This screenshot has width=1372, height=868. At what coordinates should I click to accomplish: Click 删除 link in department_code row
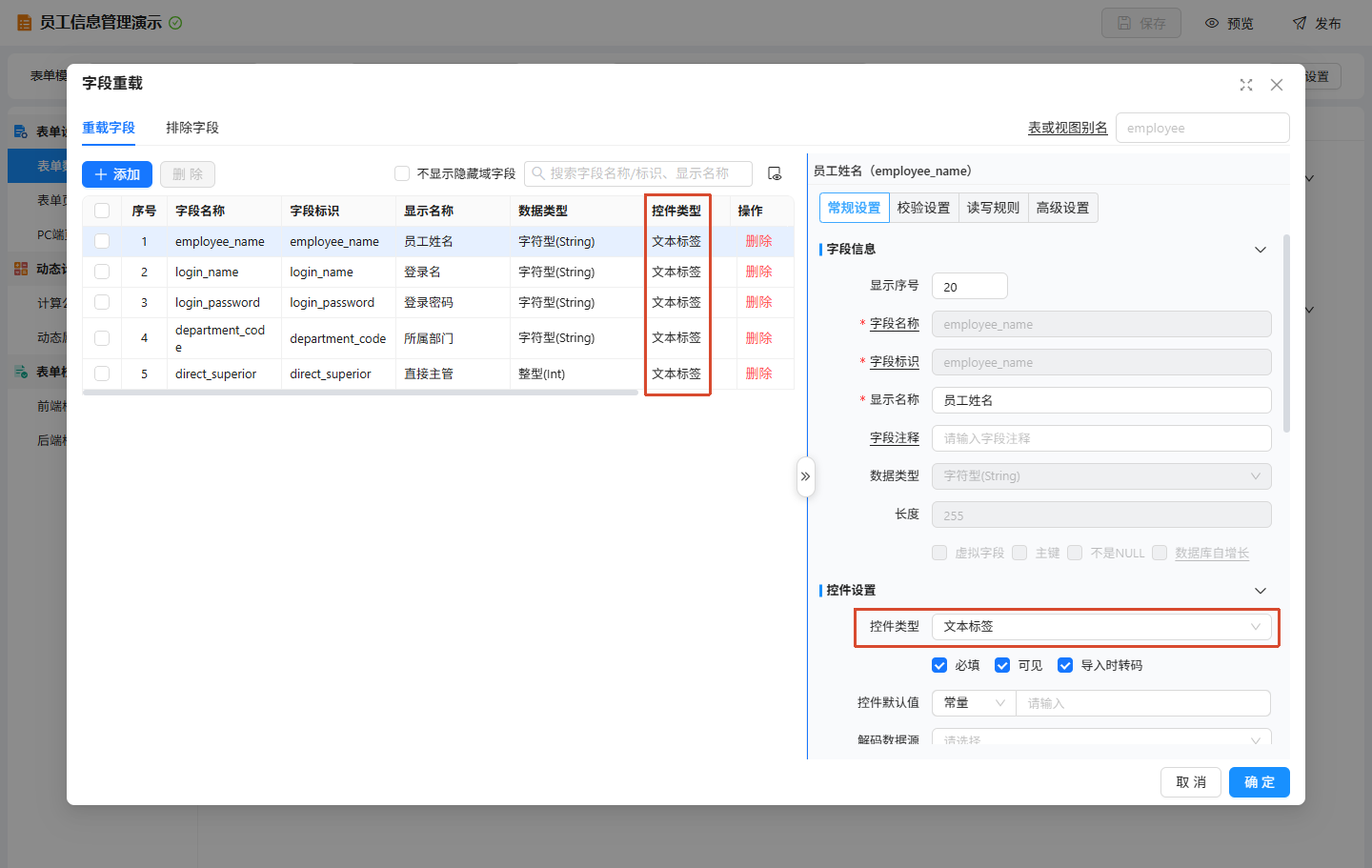pos(759,338)
